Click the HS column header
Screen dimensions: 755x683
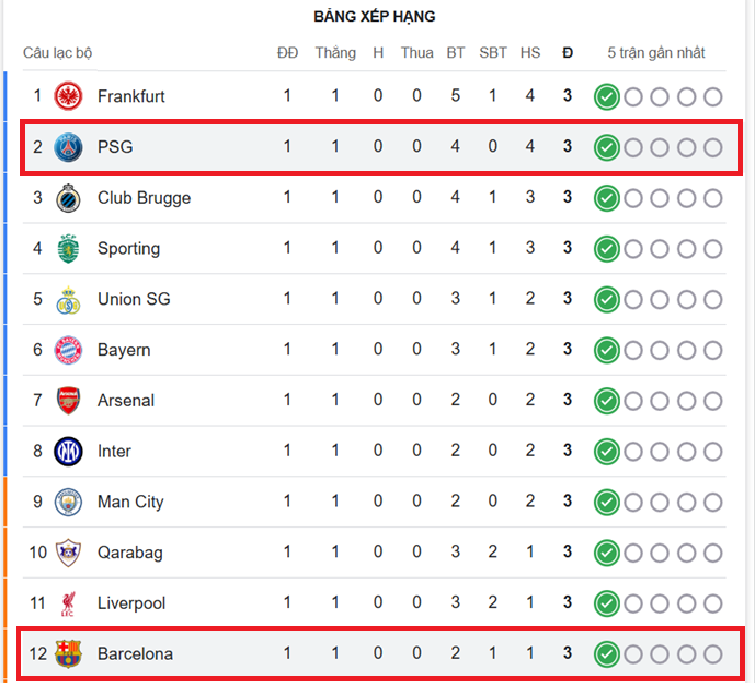pyautogui.click(x=530, y=53)
